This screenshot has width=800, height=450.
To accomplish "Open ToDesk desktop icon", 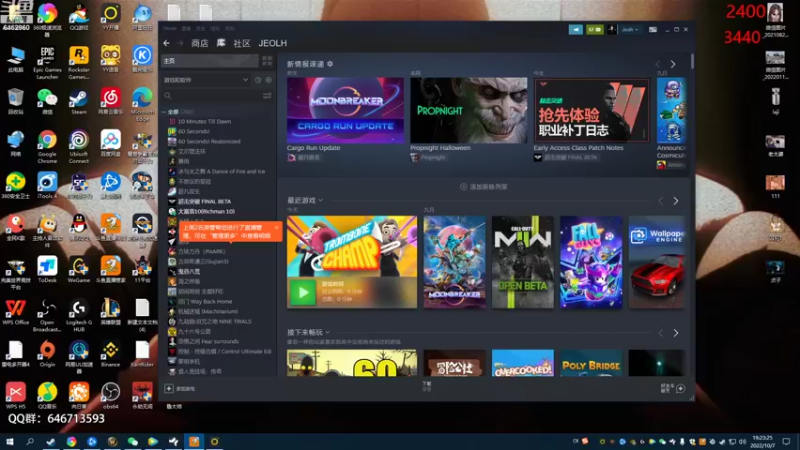I will pyautogui.click(x=47, y=269).
